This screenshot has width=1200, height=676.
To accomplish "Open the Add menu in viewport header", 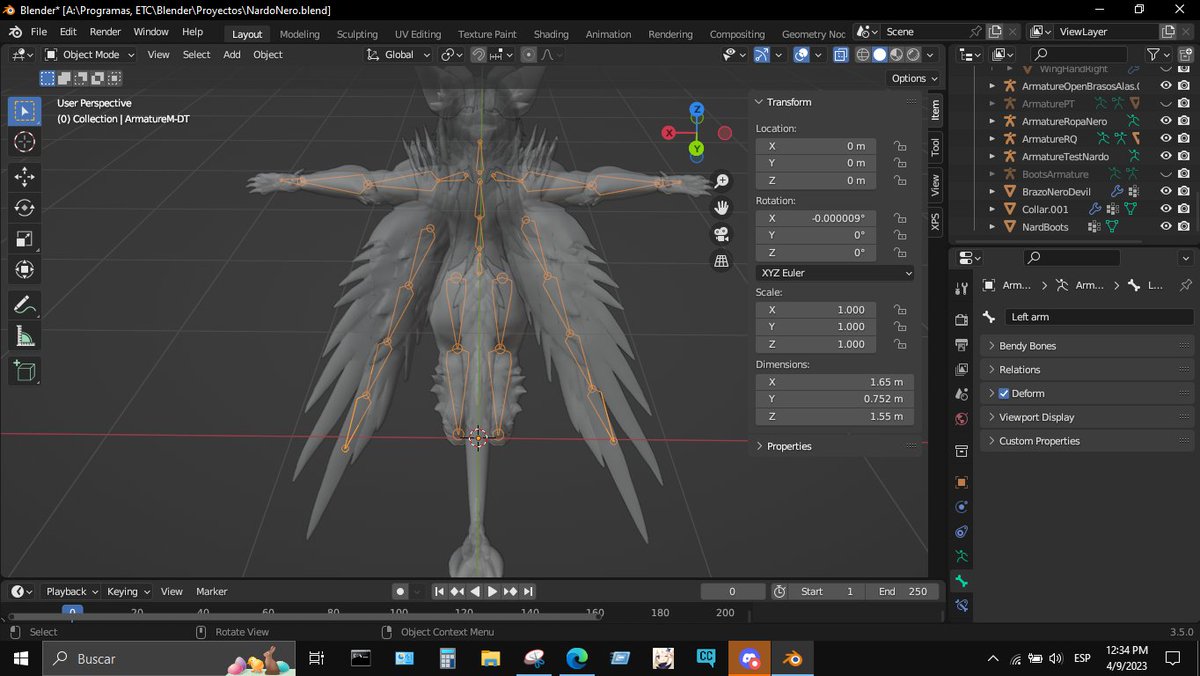I will coord(232,55).
